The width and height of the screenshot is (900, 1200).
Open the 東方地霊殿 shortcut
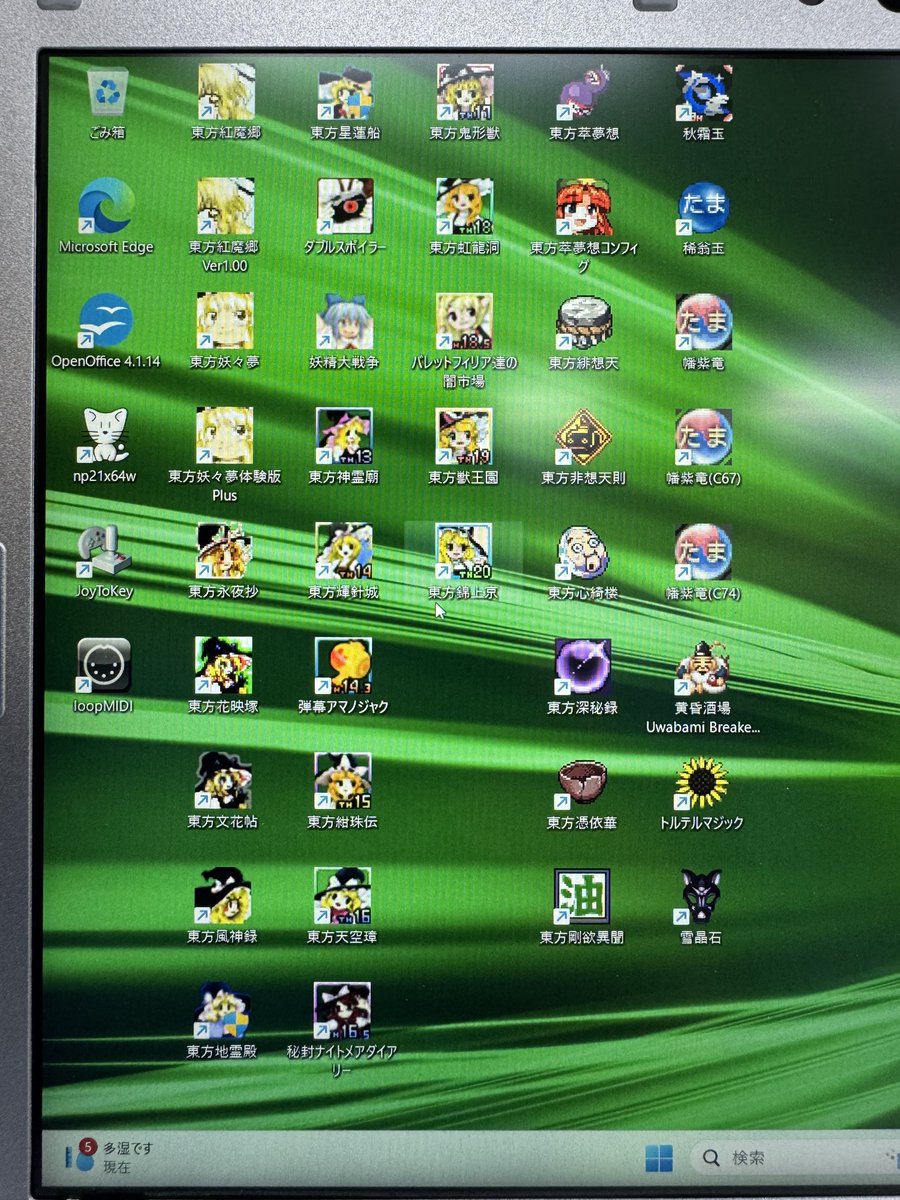pos(222,1010)
